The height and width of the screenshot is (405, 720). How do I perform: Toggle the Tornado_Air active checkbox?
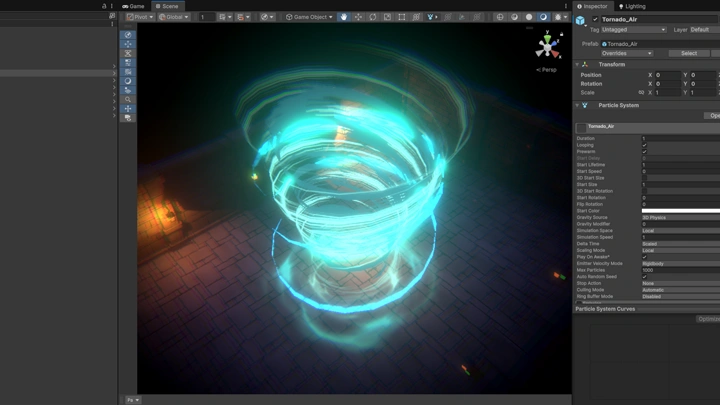click(x=596, y=19)
